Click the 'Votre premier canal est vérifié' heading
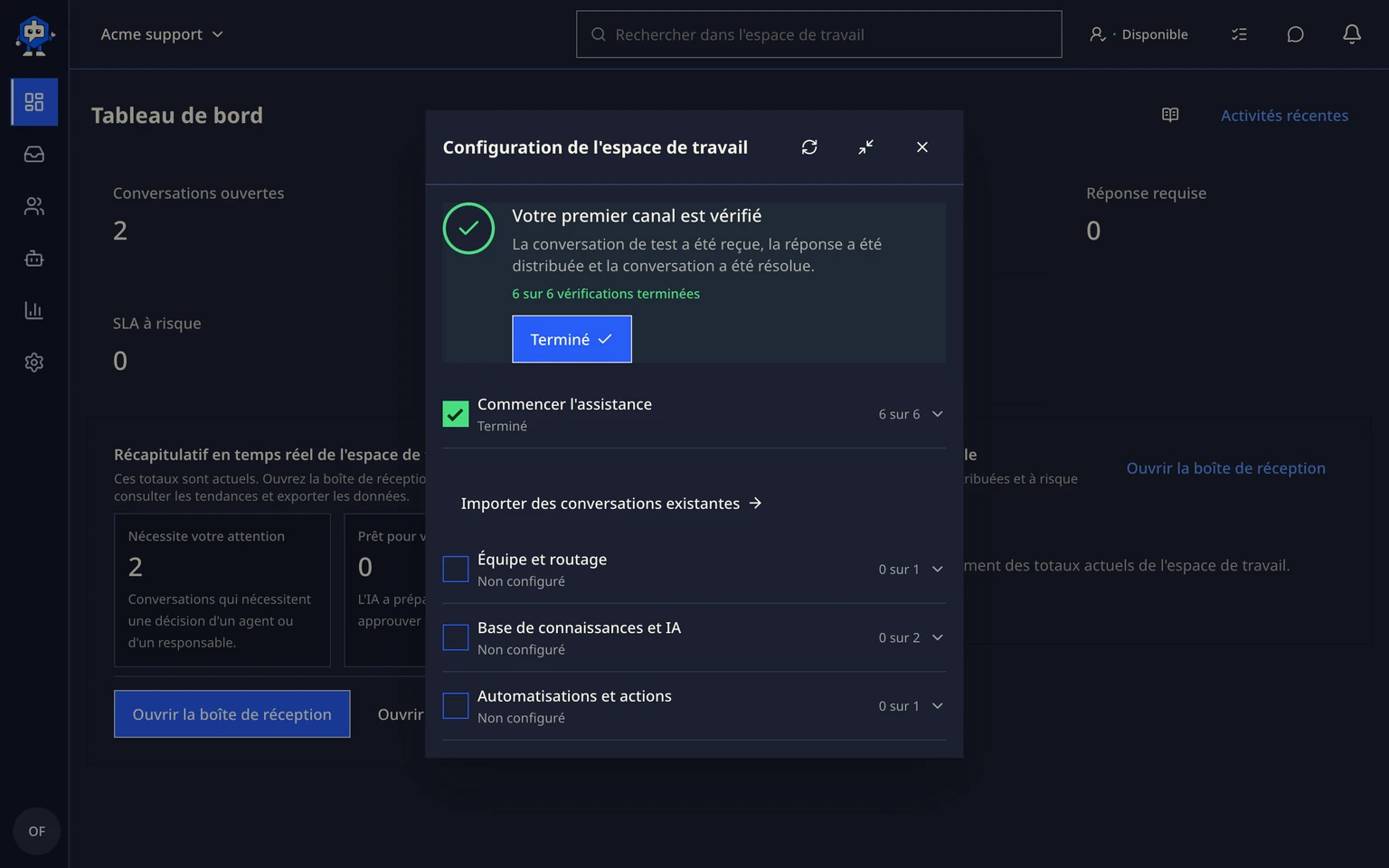The image size is (1389, 868). [x=637, y=216]
